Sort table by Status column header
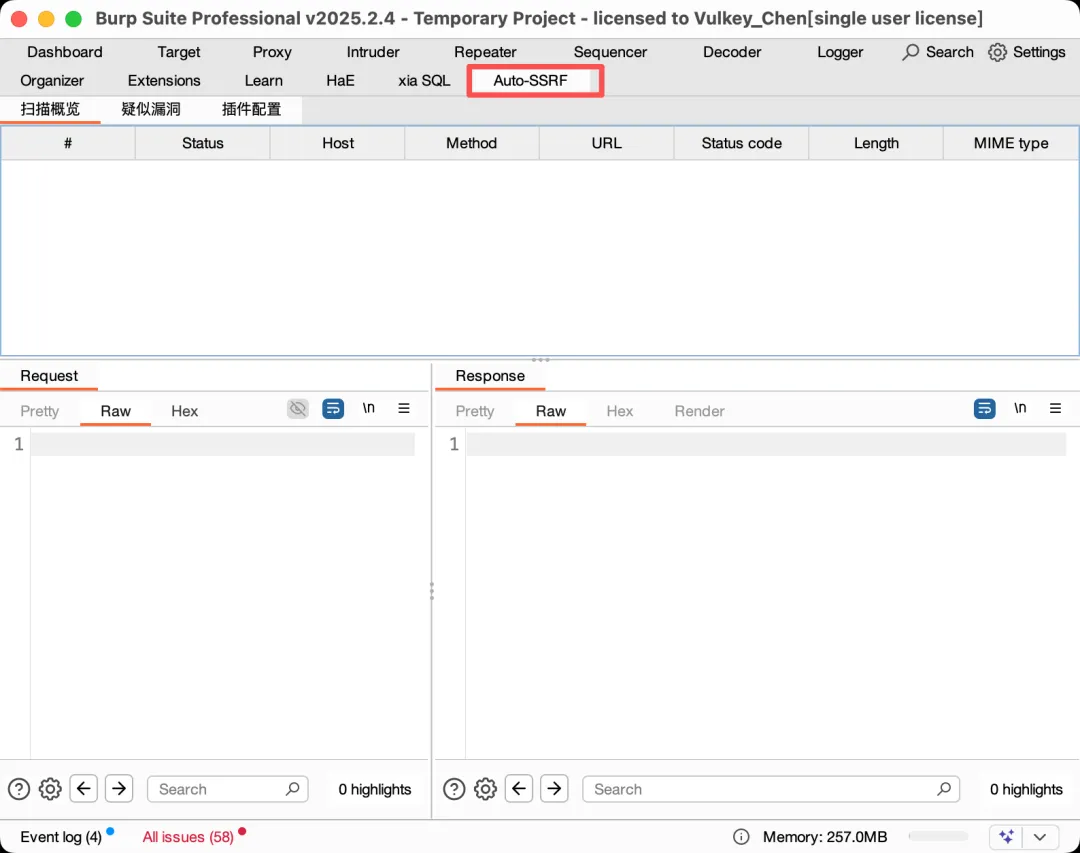The height and width of the screenshot is (853, 1080). pos(202,143)
